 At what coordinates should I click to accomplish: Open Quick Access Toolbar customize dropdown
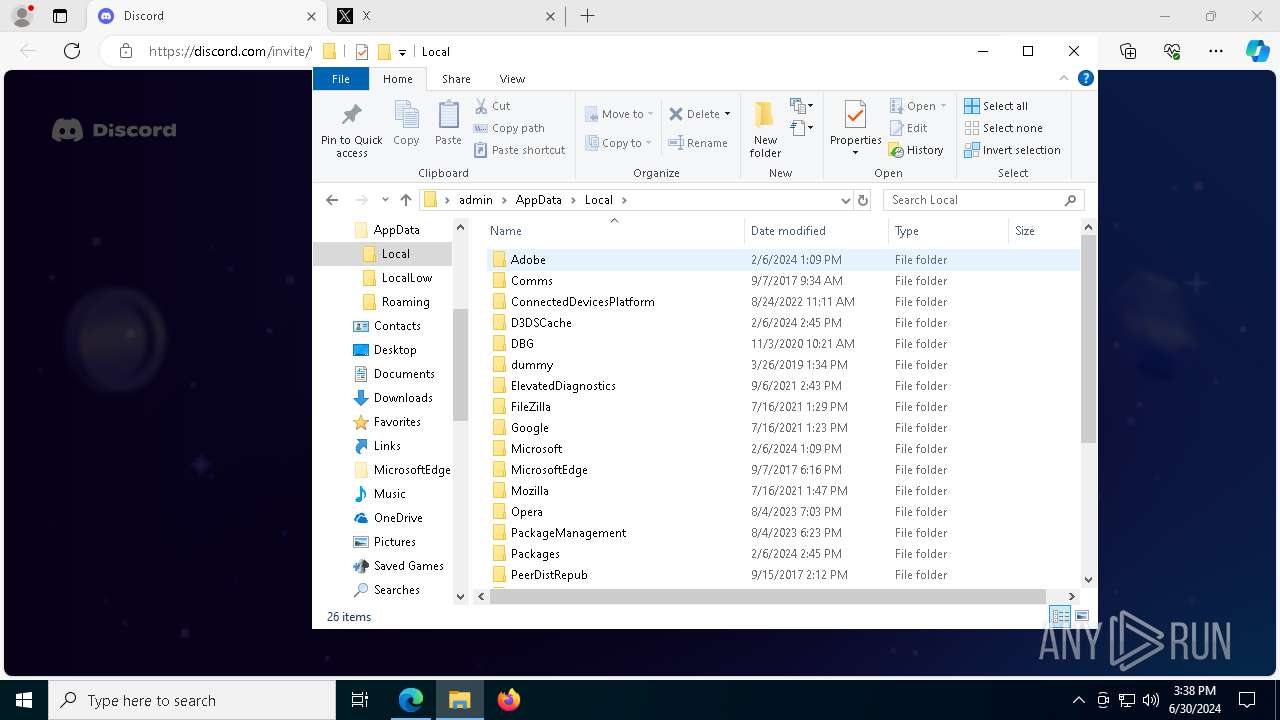(402, 52)
